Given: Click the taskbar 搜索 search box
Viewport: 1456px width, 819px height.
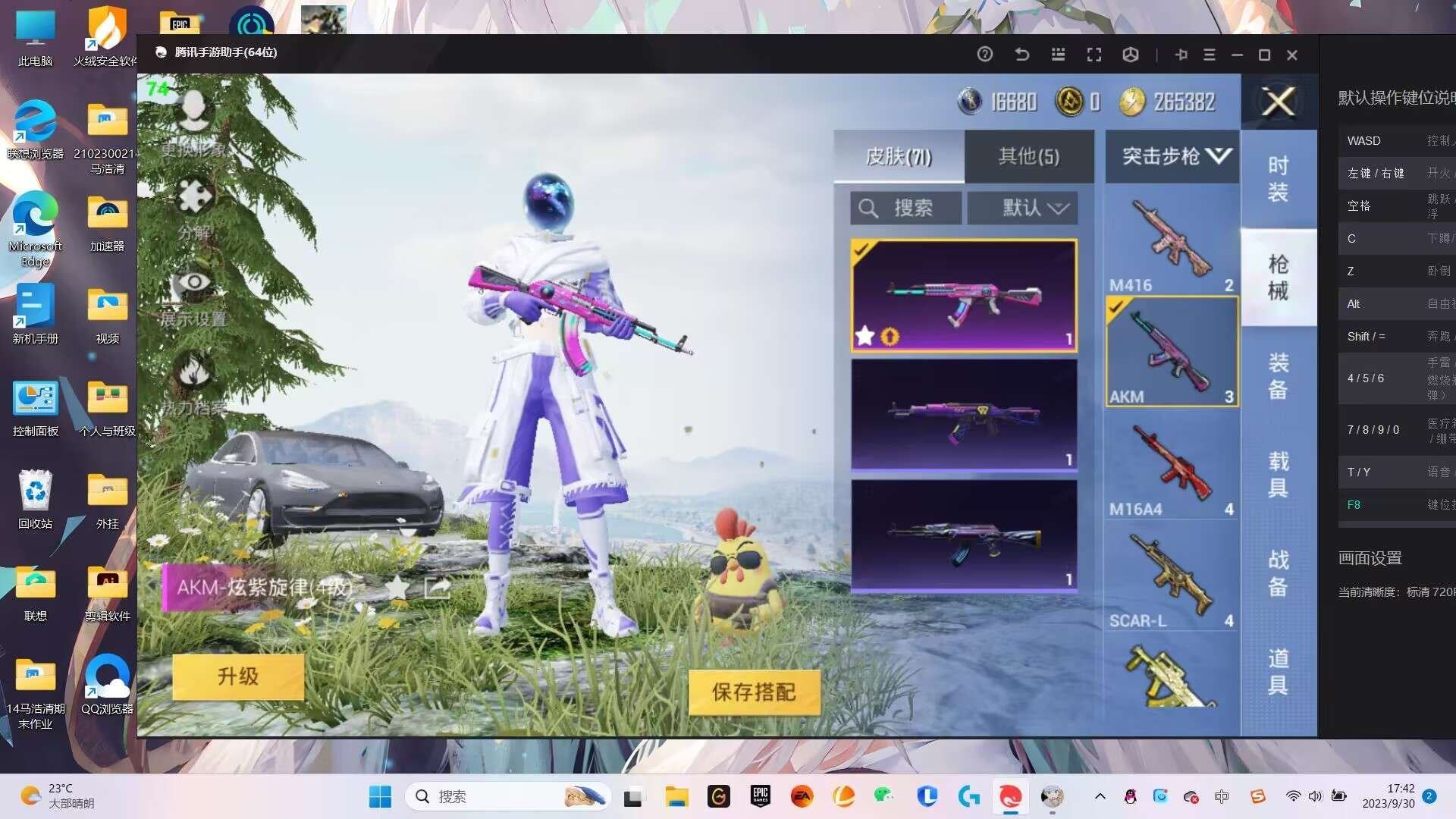Looking at the screenshot, I should (508, 796).
